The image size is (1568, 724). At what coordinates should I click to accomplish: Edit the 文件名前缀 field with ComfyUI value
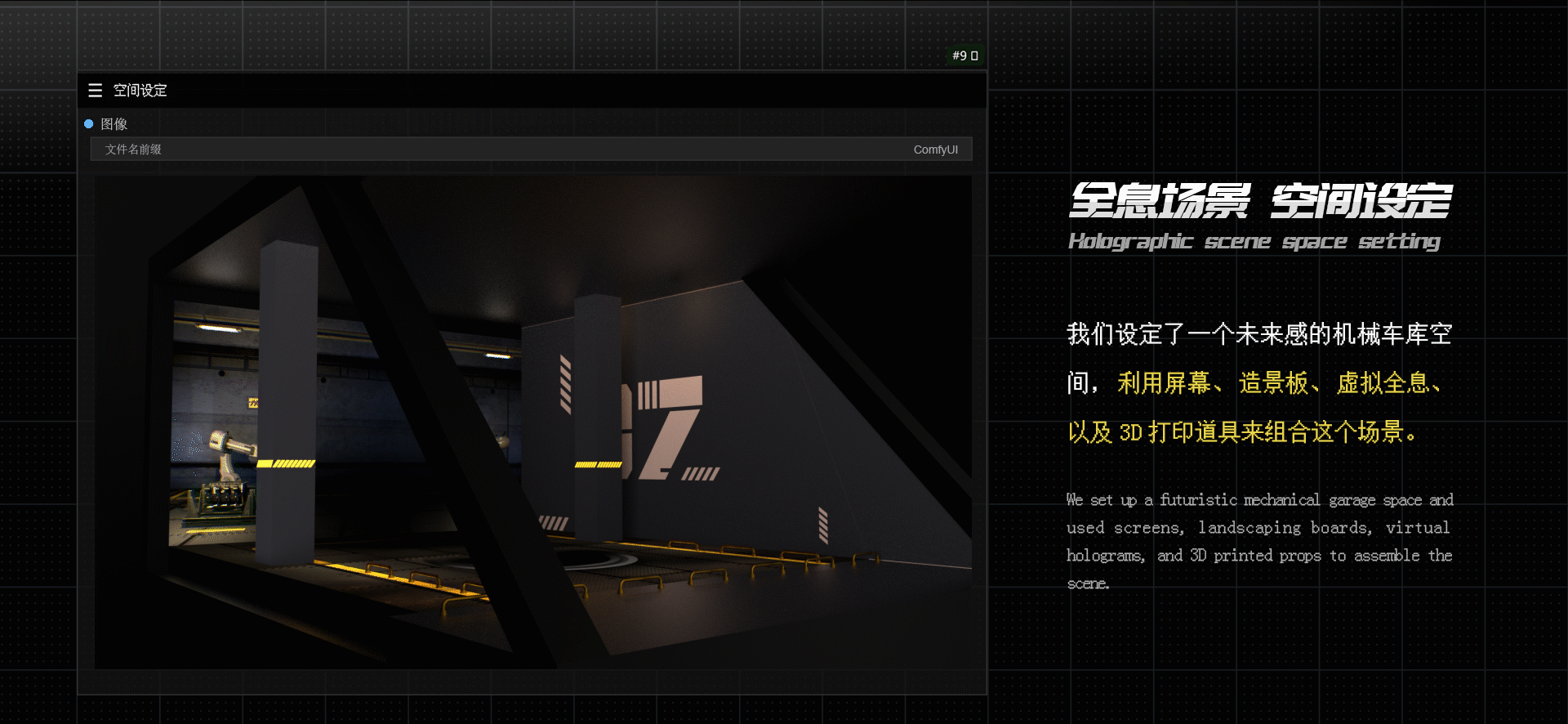coord(531,150)
